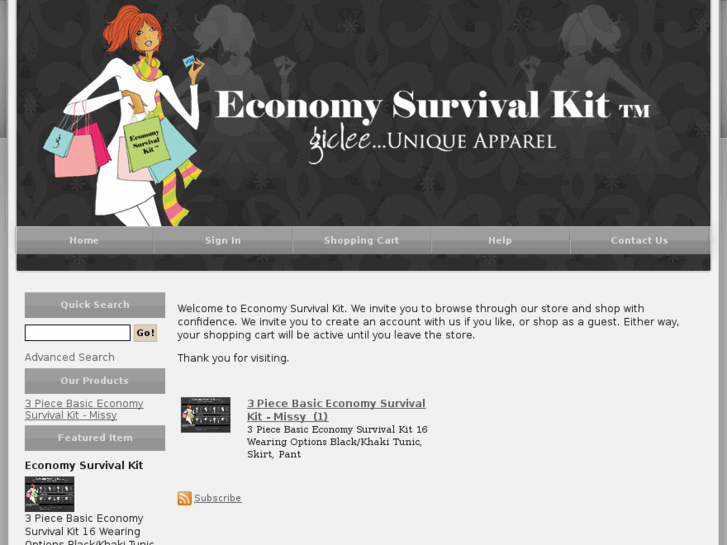Viewport: 727px width, 545px height.
Task: Click the Economy Survival Kit banner logo text
Action: pos(433,106)
